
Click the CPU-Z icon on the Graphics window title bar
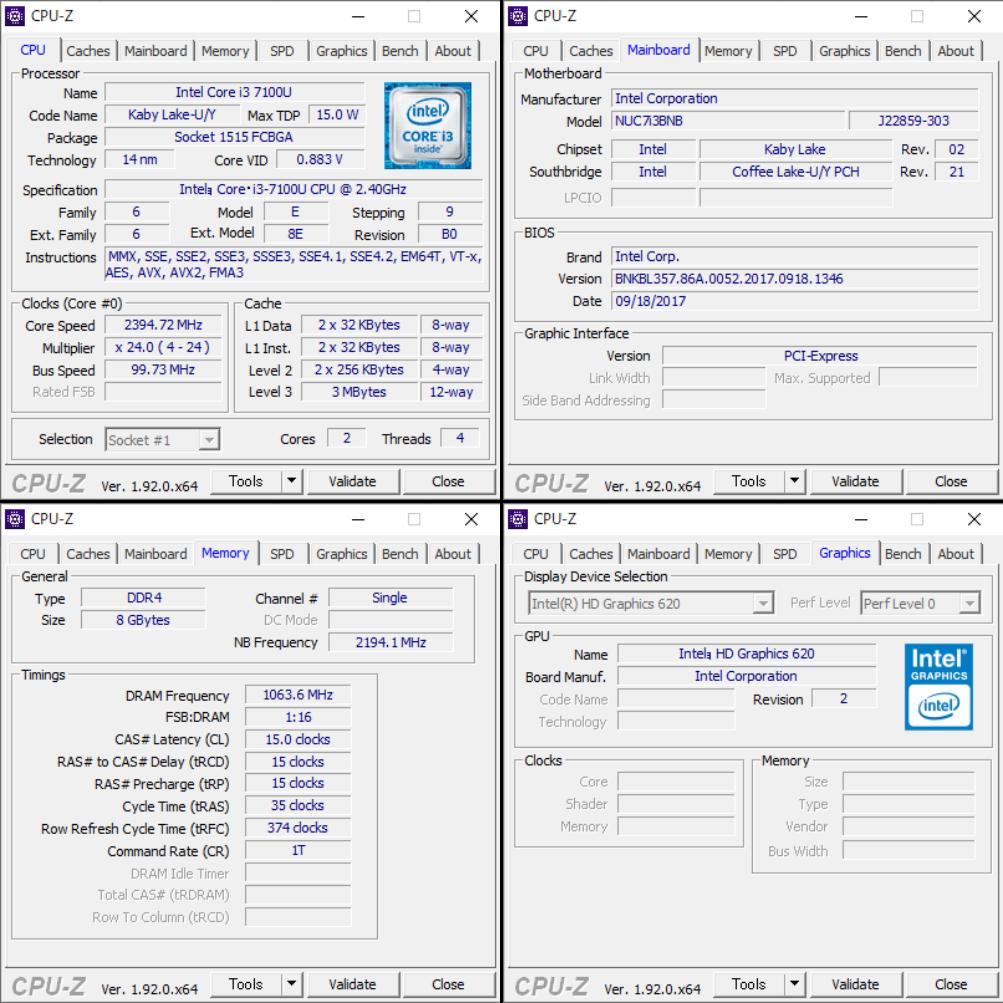pos(517,519)
